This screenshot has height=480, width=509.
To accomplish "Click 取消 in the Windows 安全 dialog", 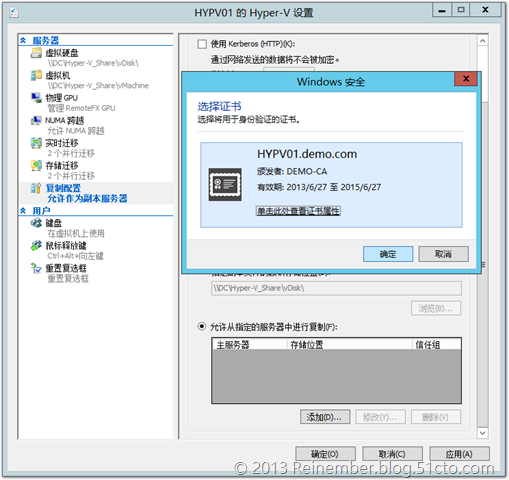I will pos(443,254).
